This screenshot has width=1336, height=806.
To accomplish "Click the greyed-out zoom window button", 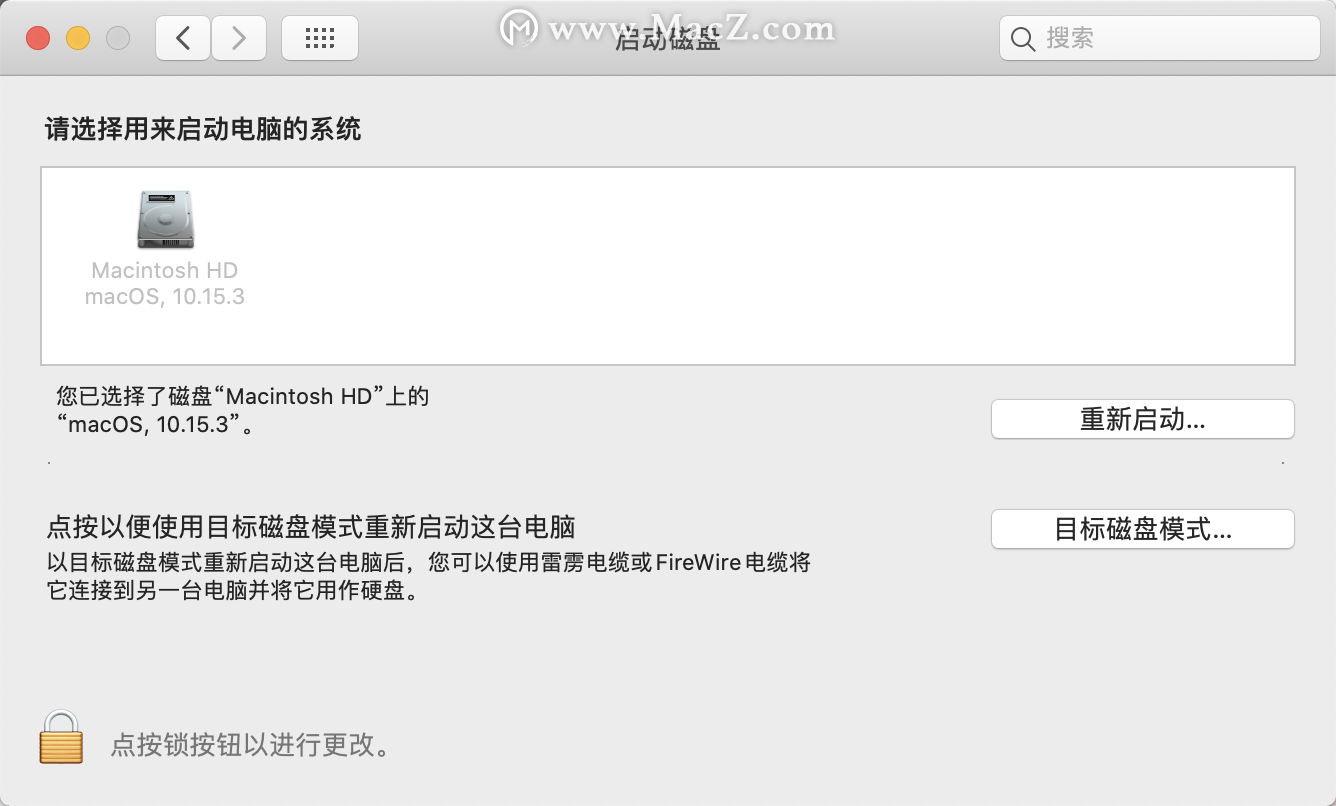I will [118, 39].
